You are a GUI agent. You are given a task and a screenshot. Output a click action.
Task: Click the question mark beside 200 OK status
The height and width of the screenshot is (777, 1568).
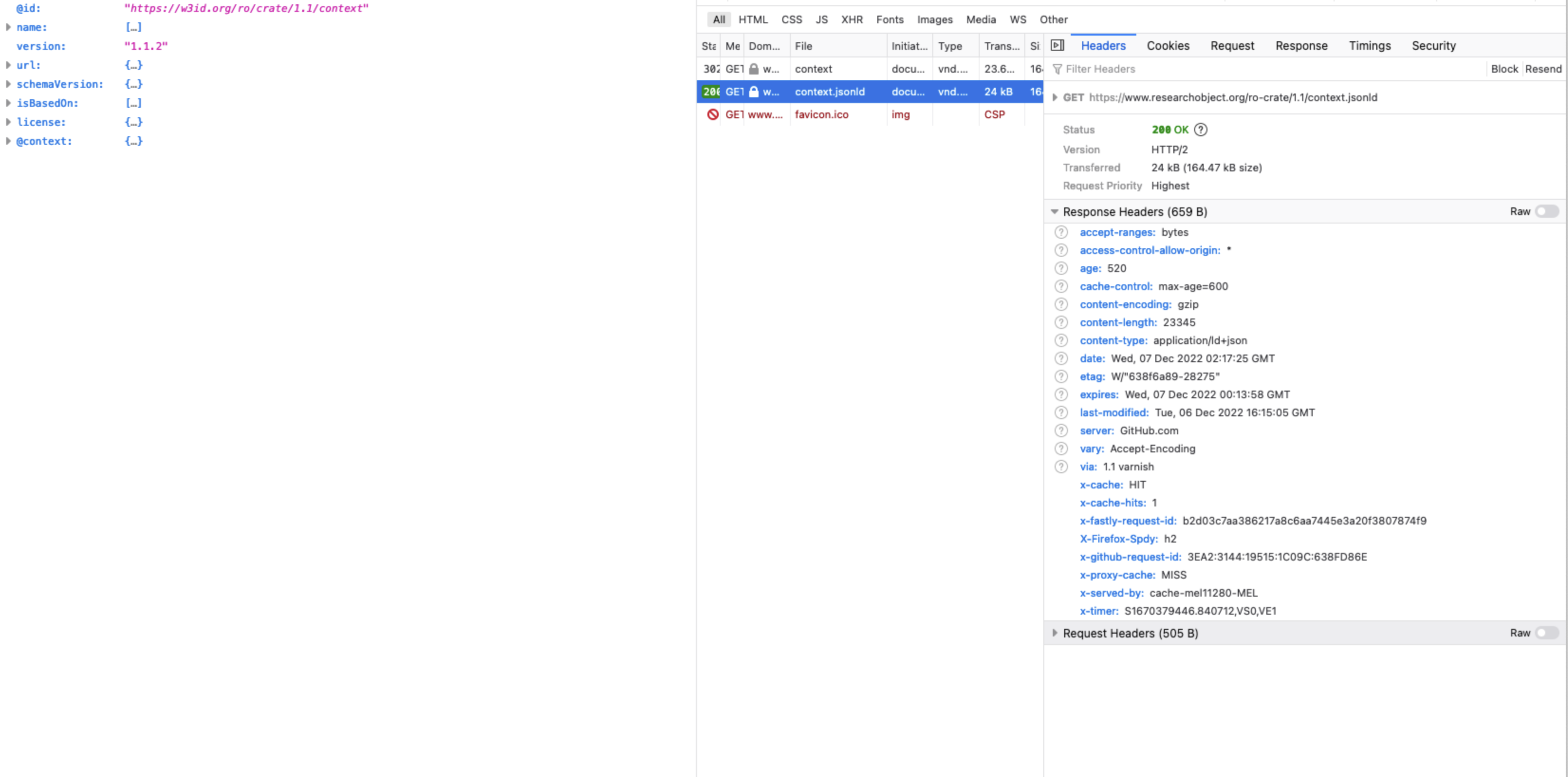[x=1201, y=129]
